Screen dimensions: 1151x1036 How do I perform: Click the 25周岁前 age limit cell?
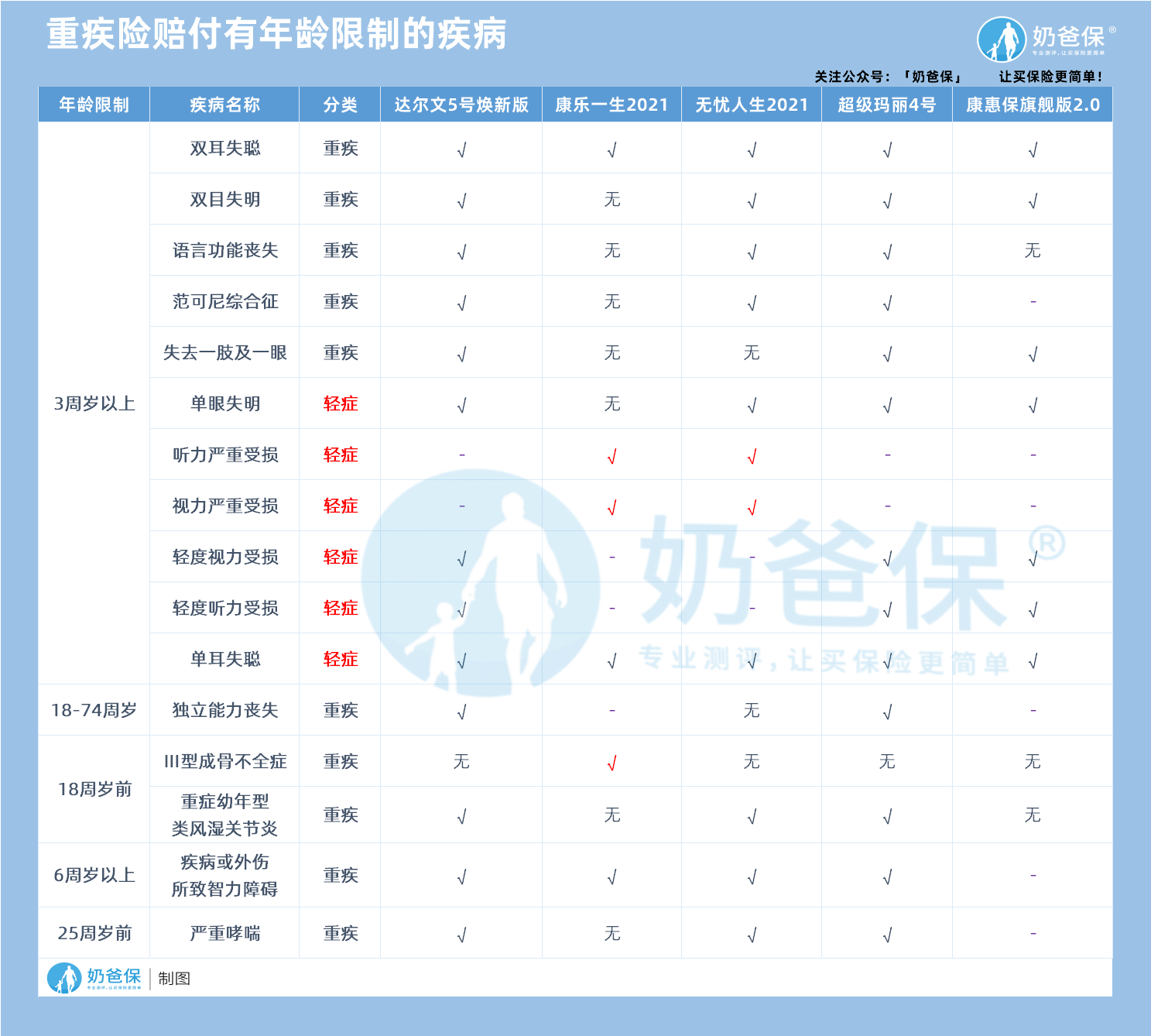(94, 933)
